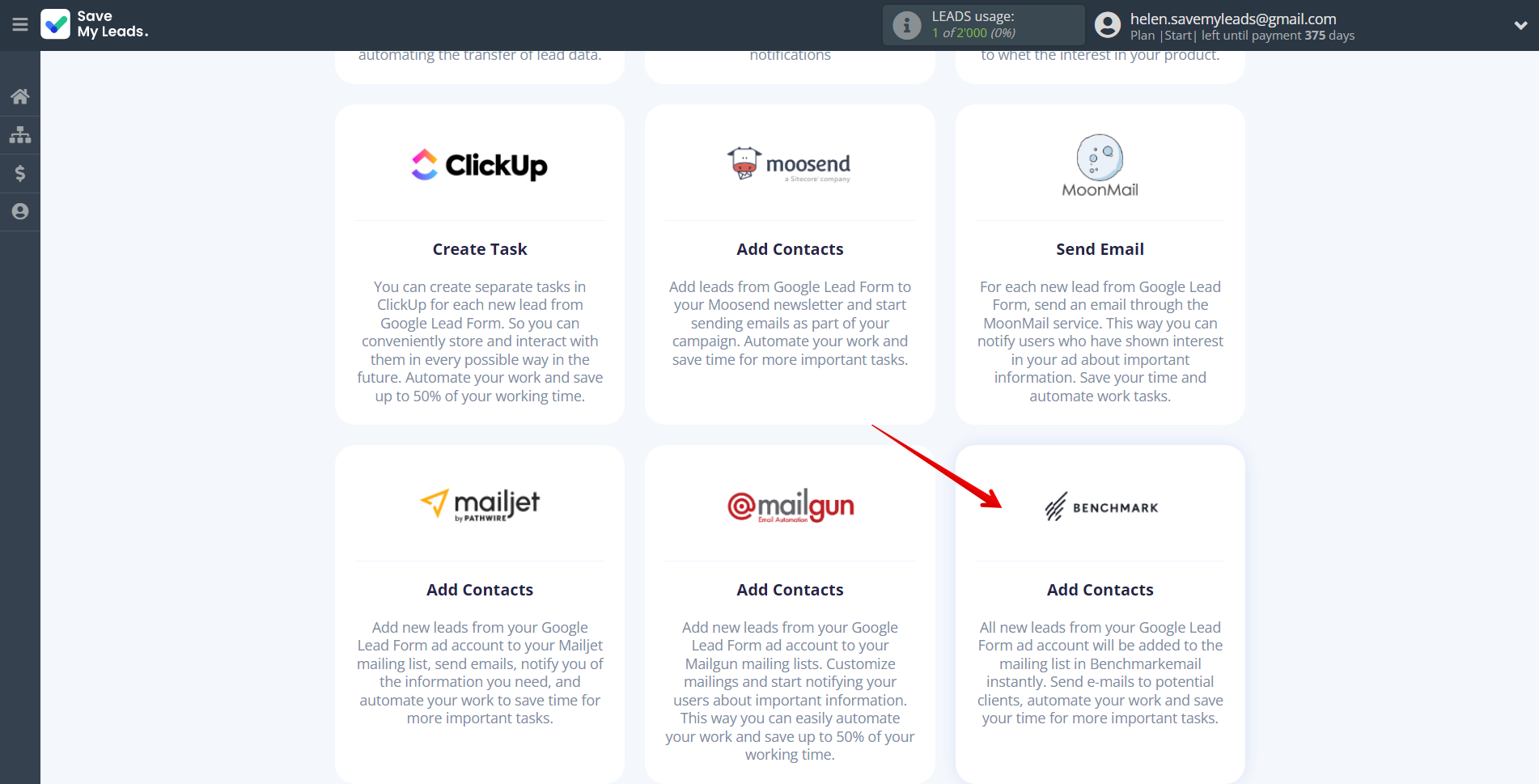Select MoonMail Send Email heading
This screenshot has width=1539, height=784.
tap(1100, 249)
